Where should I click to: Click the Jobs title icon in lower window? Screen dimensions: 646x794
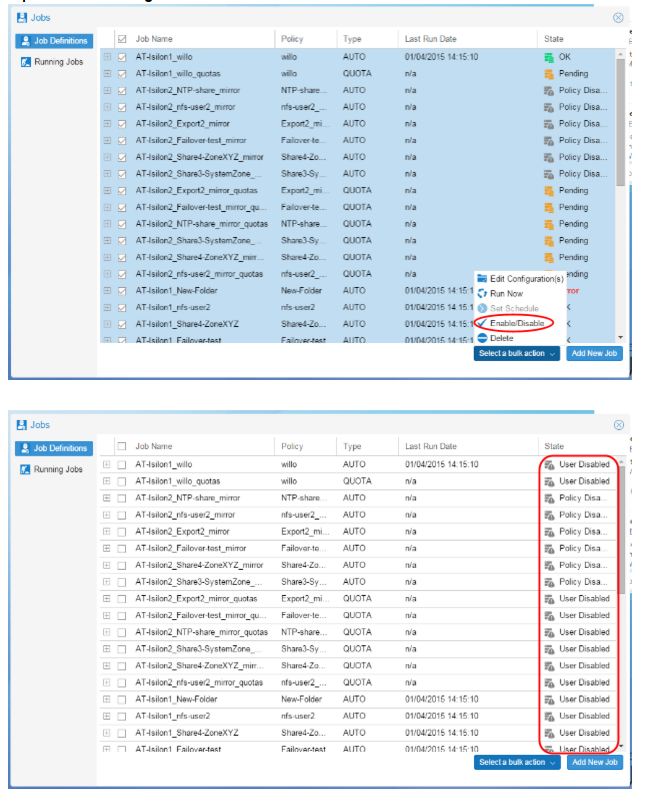pyautogui.click(x=22, y=425)
